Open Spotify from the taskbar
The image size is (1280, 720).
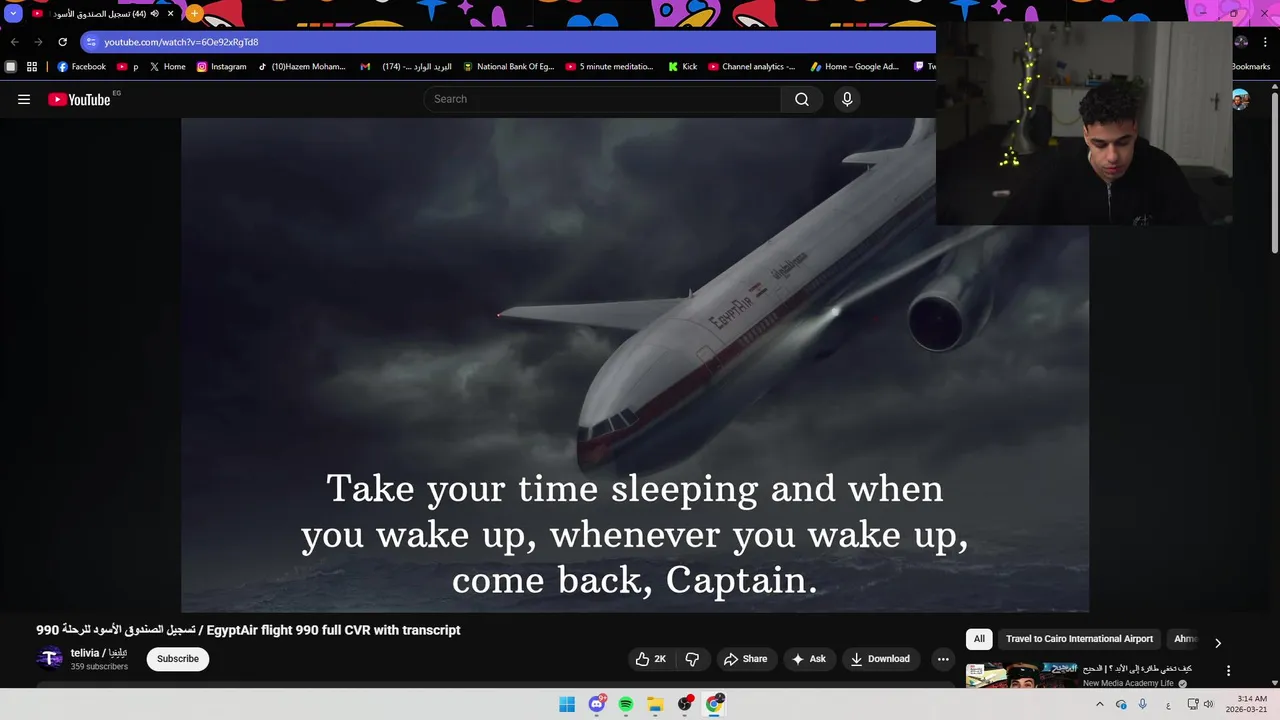626,704
